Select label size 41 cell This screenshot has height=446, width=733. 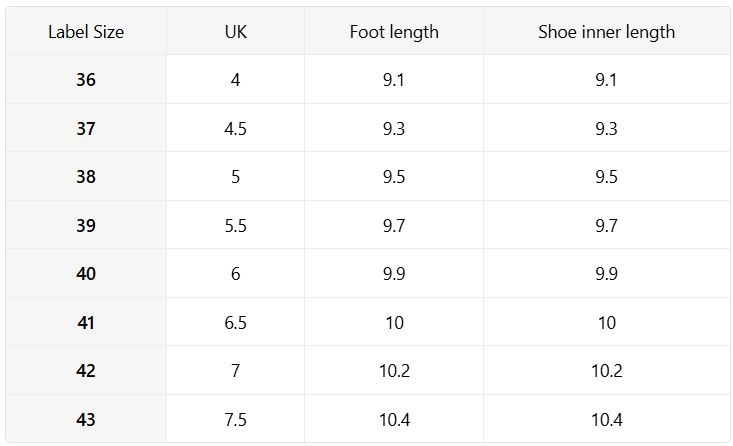(x=86, y=322)
